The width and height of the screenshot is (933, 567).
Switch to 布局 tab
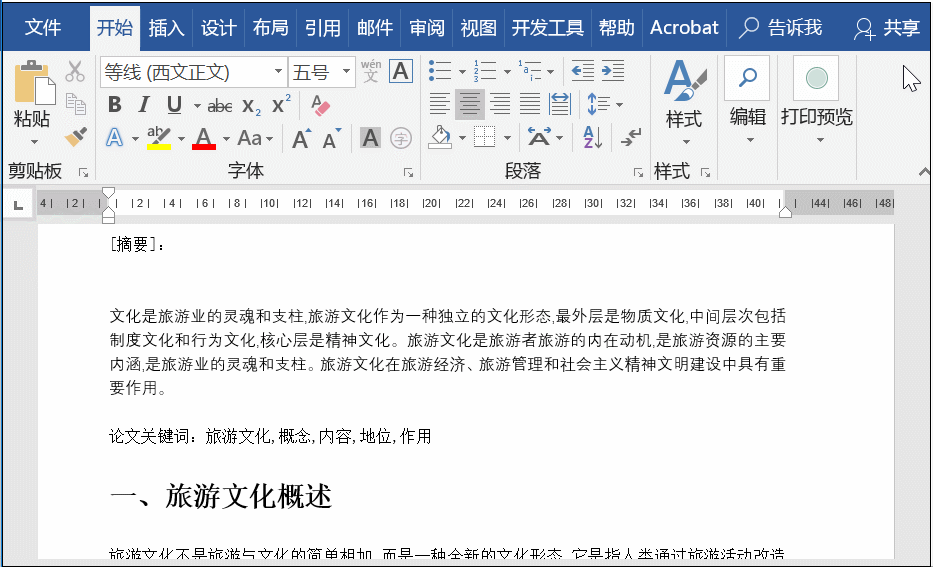point(271,27)
